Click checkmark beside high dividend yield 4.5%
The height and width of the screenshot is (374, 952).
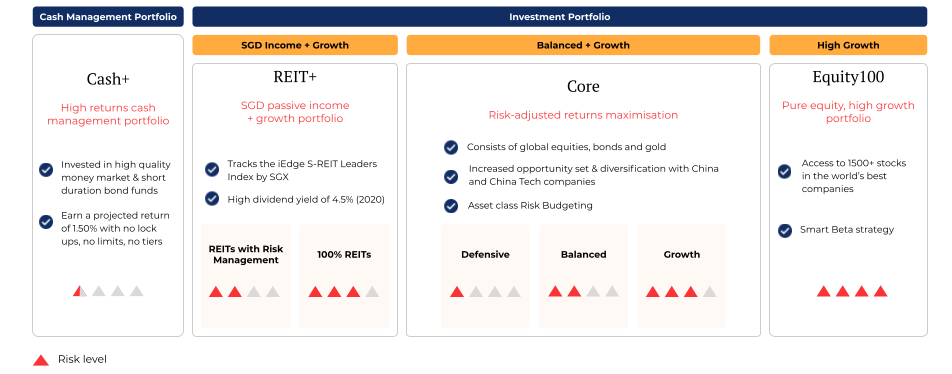(212, 199)
